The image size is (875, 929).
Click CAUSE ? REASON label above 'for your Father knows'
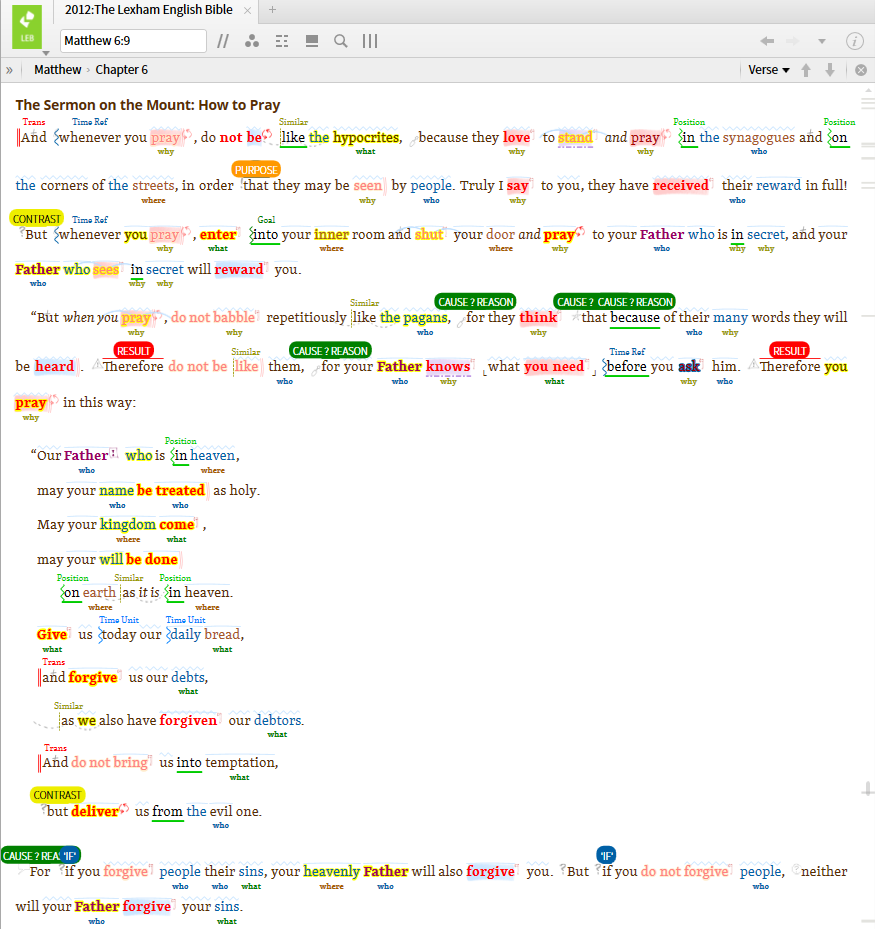pos(330,351)
